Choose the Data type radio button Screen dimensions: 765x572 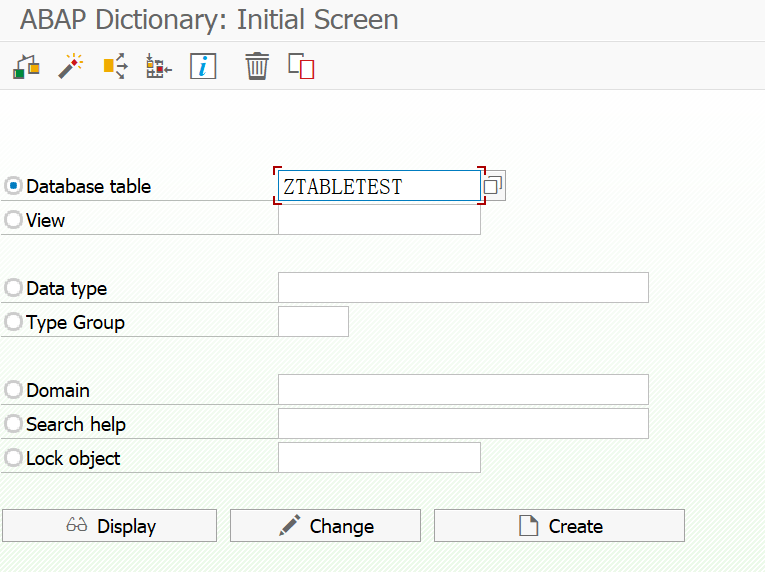pyautogui.click(x=14, y=288)
